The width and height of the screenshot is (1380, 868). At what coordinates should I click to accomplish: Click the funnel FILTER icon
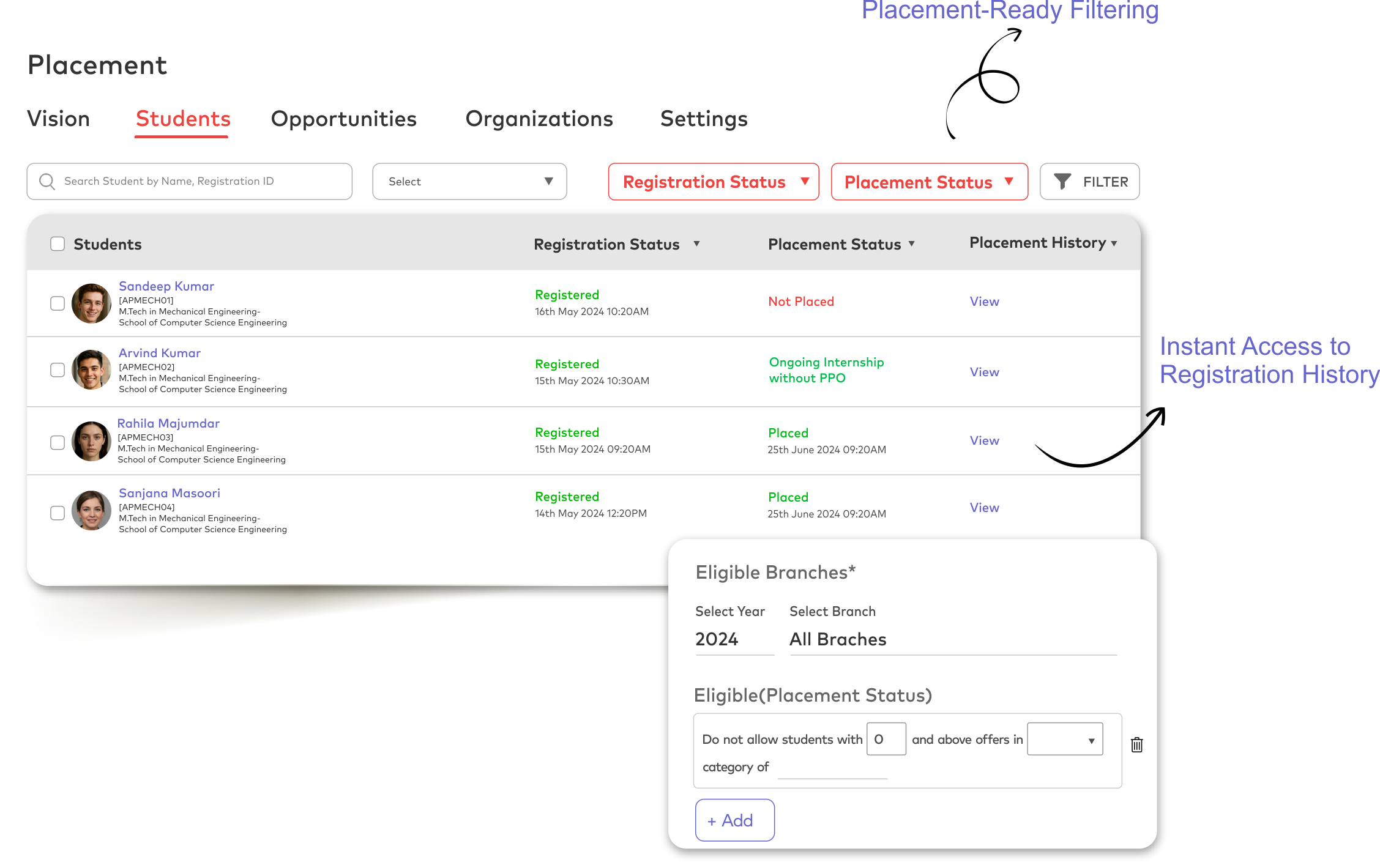pyautogui.click(x=1062, y=182)
